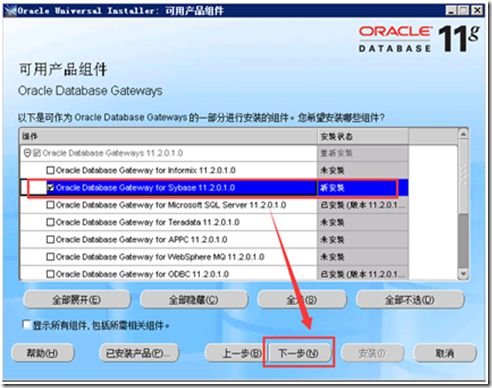
Task: Check Oracle Database Gateway for APPC
Action: coord(50,239)
